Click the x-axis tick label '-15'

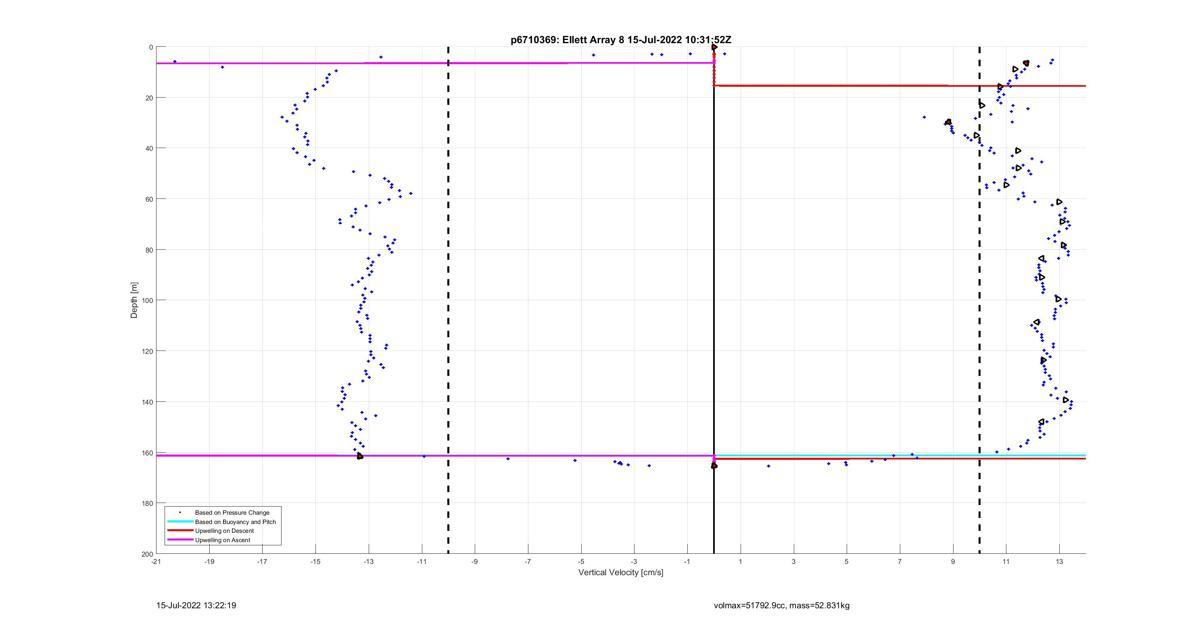[x=315, y=562]
